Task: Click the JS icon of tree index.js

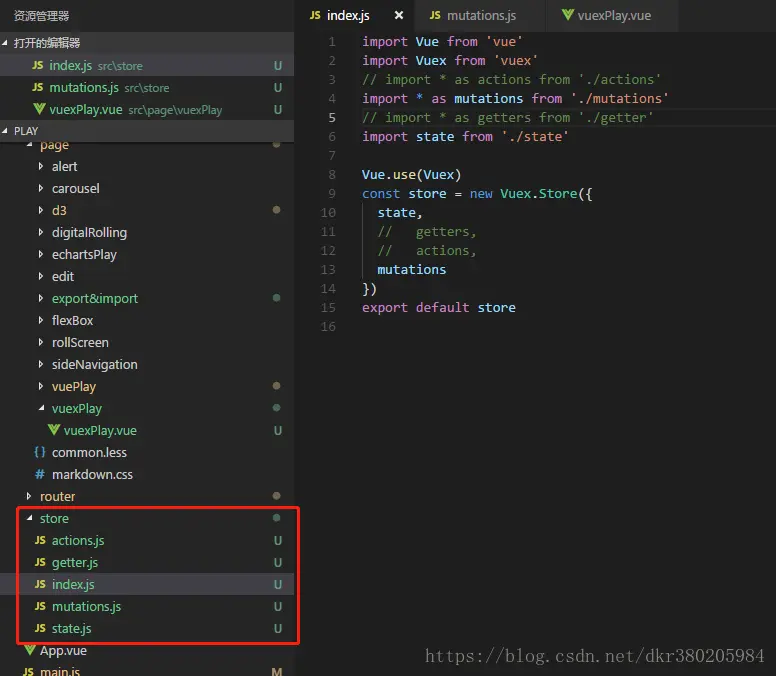Action: tap(40, 584)
